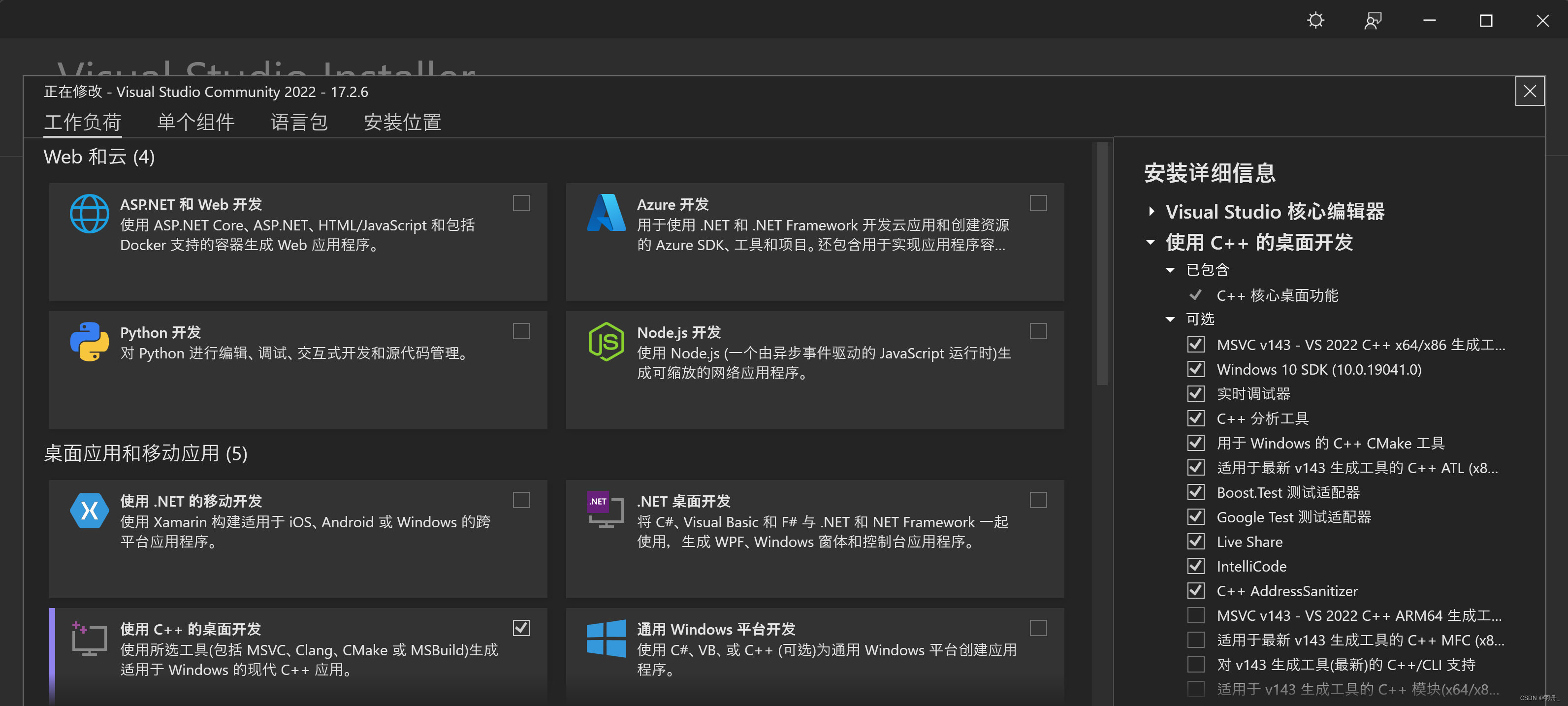
Task: Check the .NET desktop development workload checkbox
Action: click(1038, 500)
